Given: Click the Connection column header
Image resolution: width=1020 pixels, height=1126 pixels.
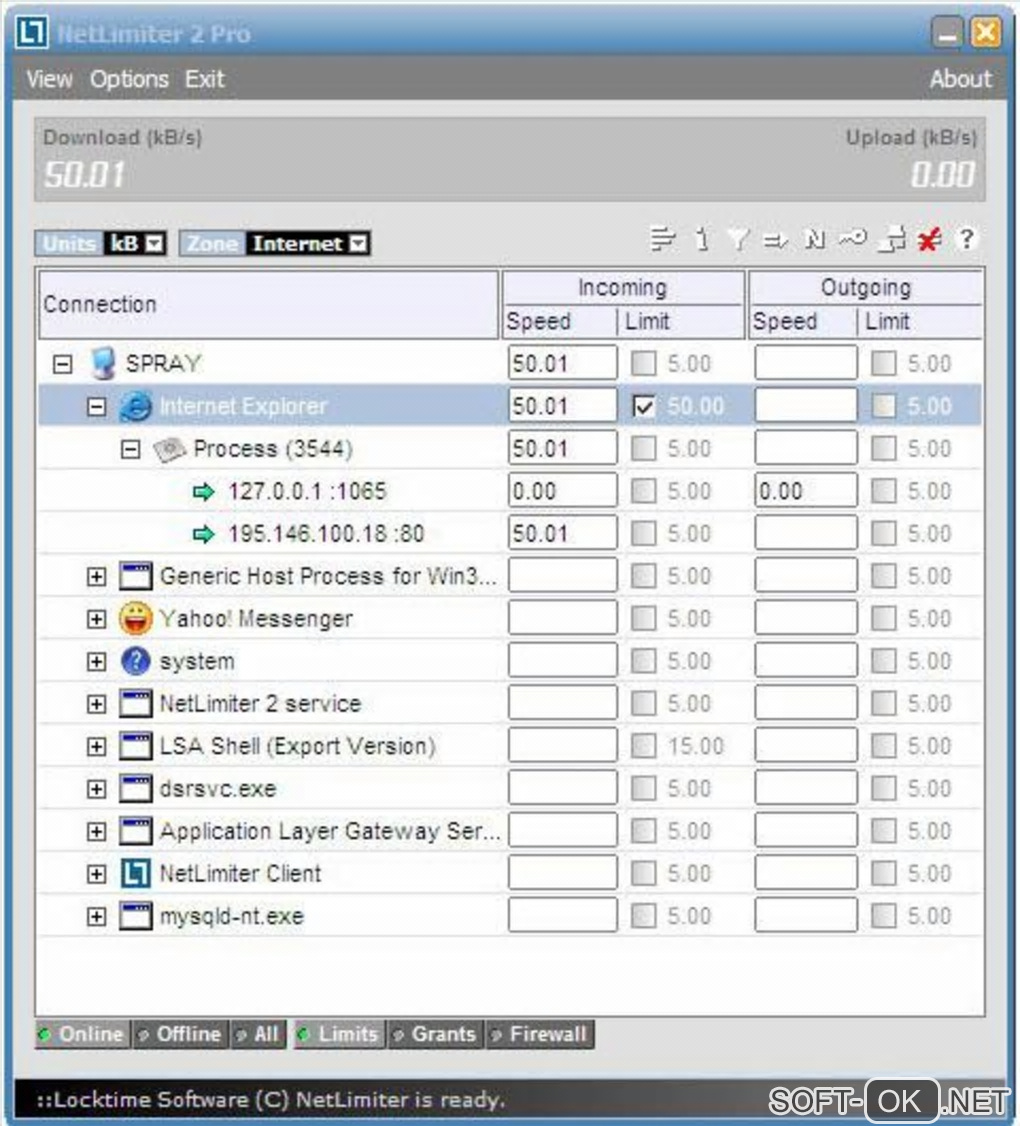Looking at the screenshot, I should pyautogui.click(x=268, y=304).
